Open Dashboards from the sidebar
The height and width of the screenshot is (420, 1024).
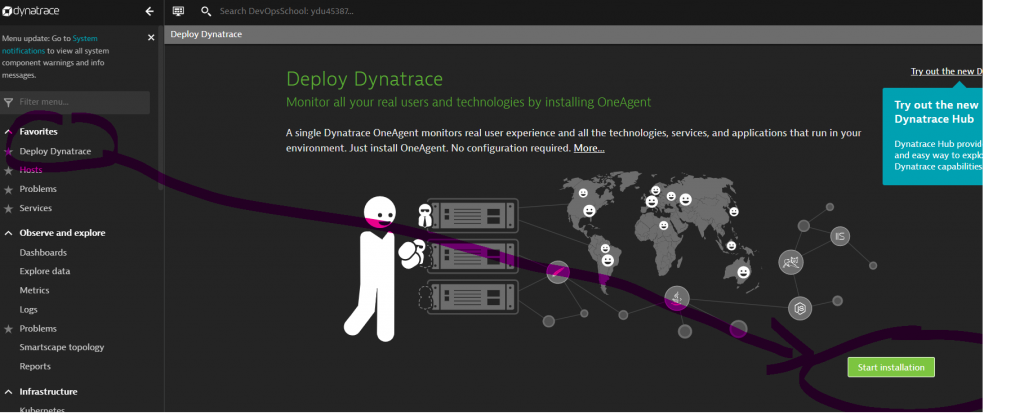(43, 252)
